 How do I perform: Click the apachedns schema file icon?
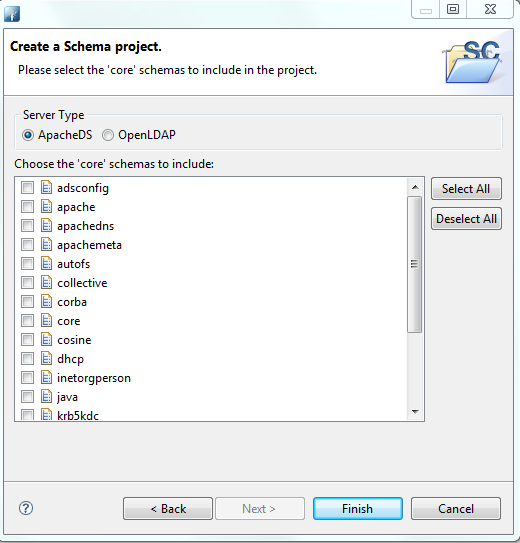(x=46, y=225)
